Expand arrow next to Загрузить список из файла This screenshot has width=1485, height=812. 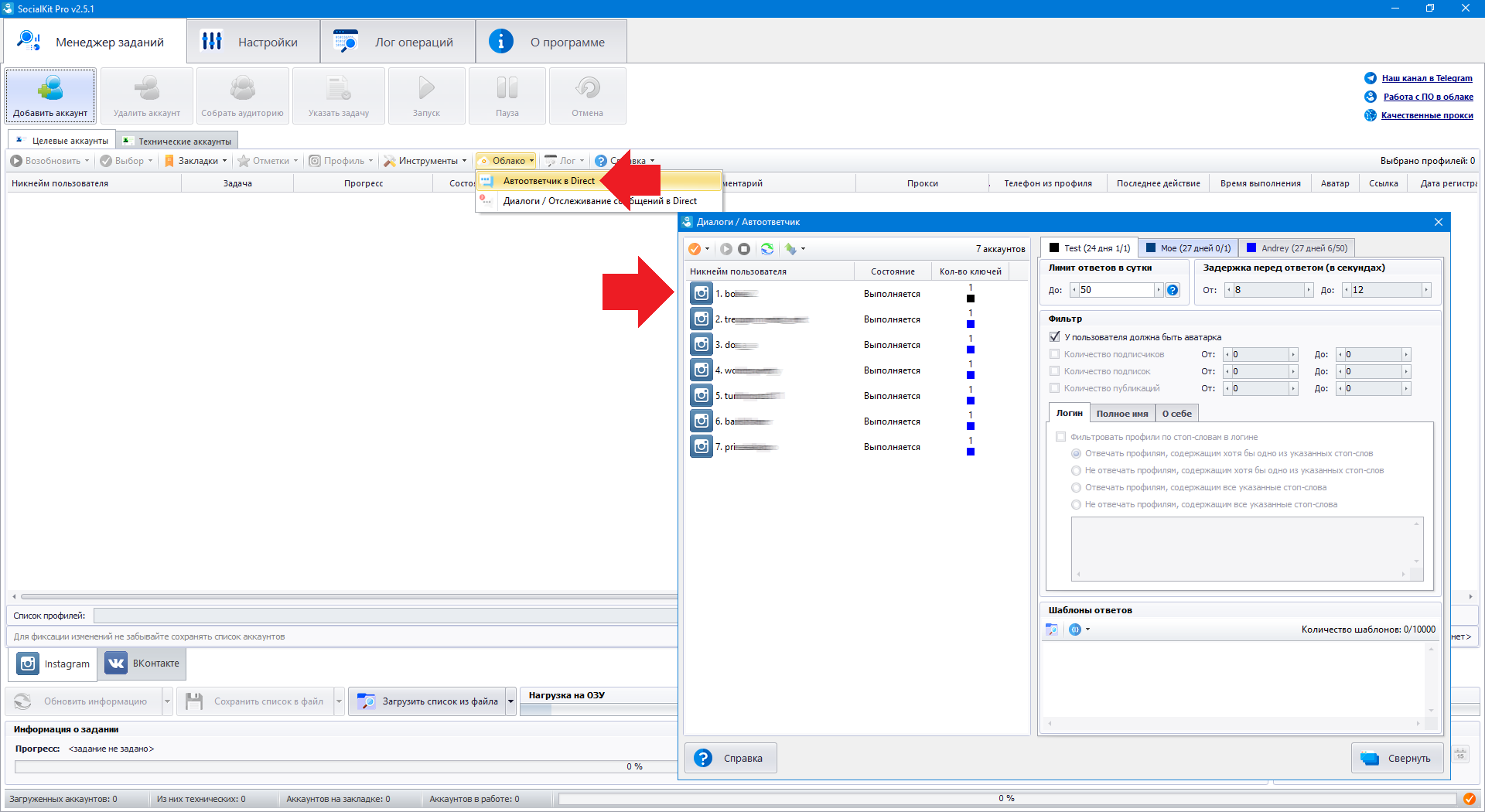coord(510,701)
